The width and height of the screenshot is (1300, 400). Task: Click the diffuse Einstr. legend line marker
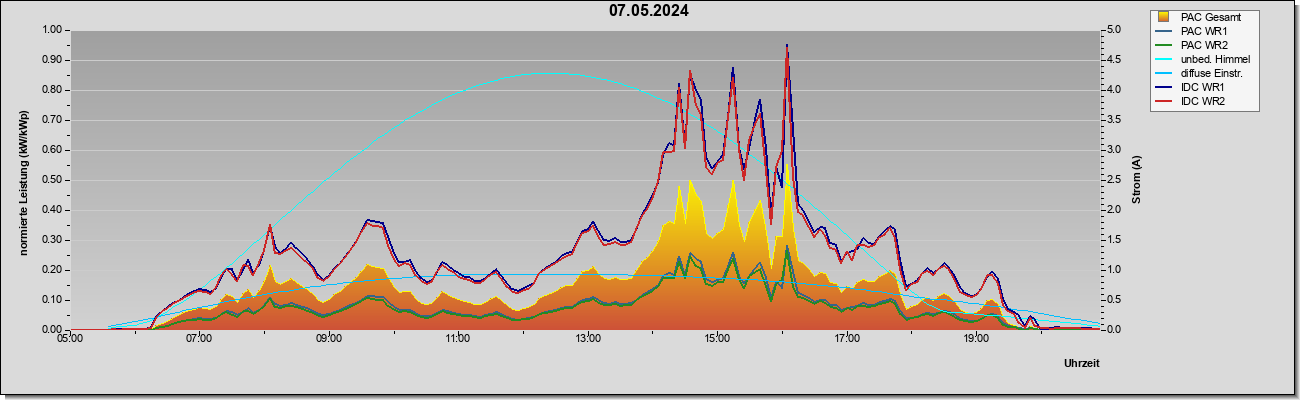(x=1164, y=73)
